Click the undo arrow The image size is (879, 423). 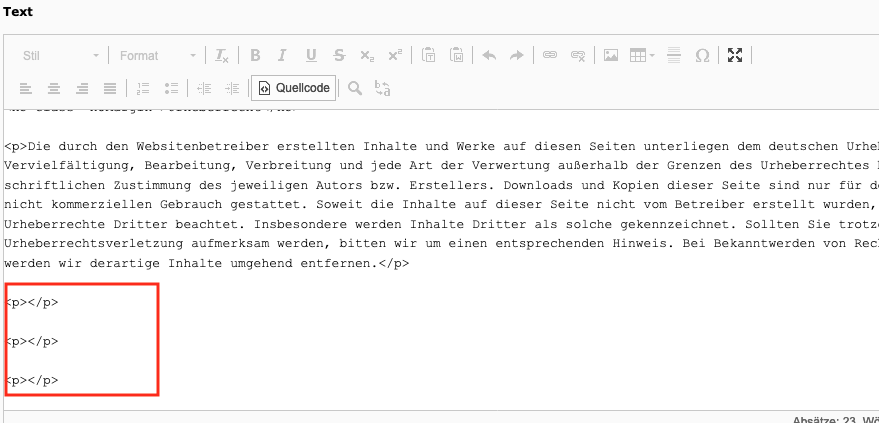tap(489, 55)
